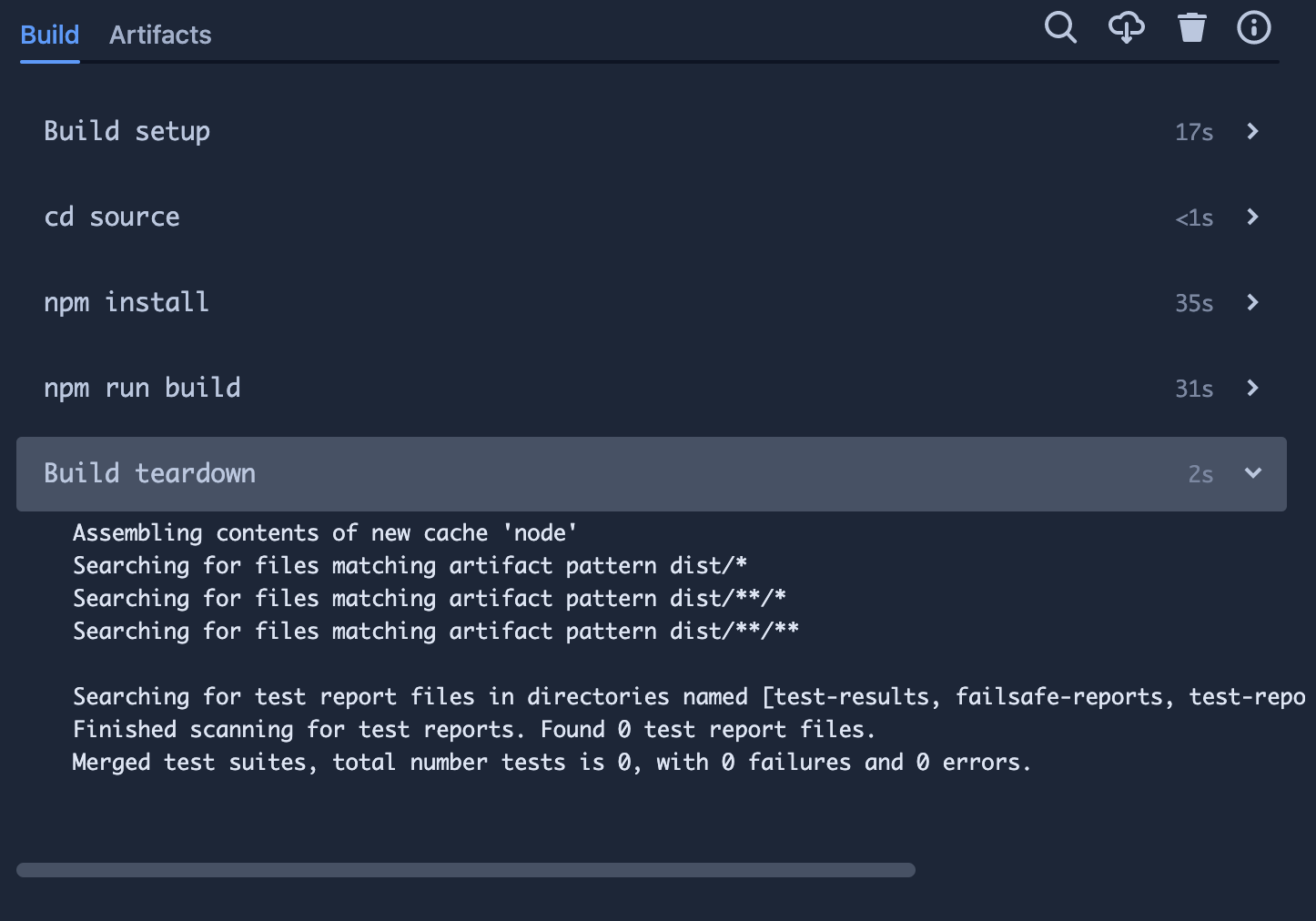The width and height of the screenshot is (1316, 921).
Task: Click the Build teardown step header
Action: coord(652,473)
